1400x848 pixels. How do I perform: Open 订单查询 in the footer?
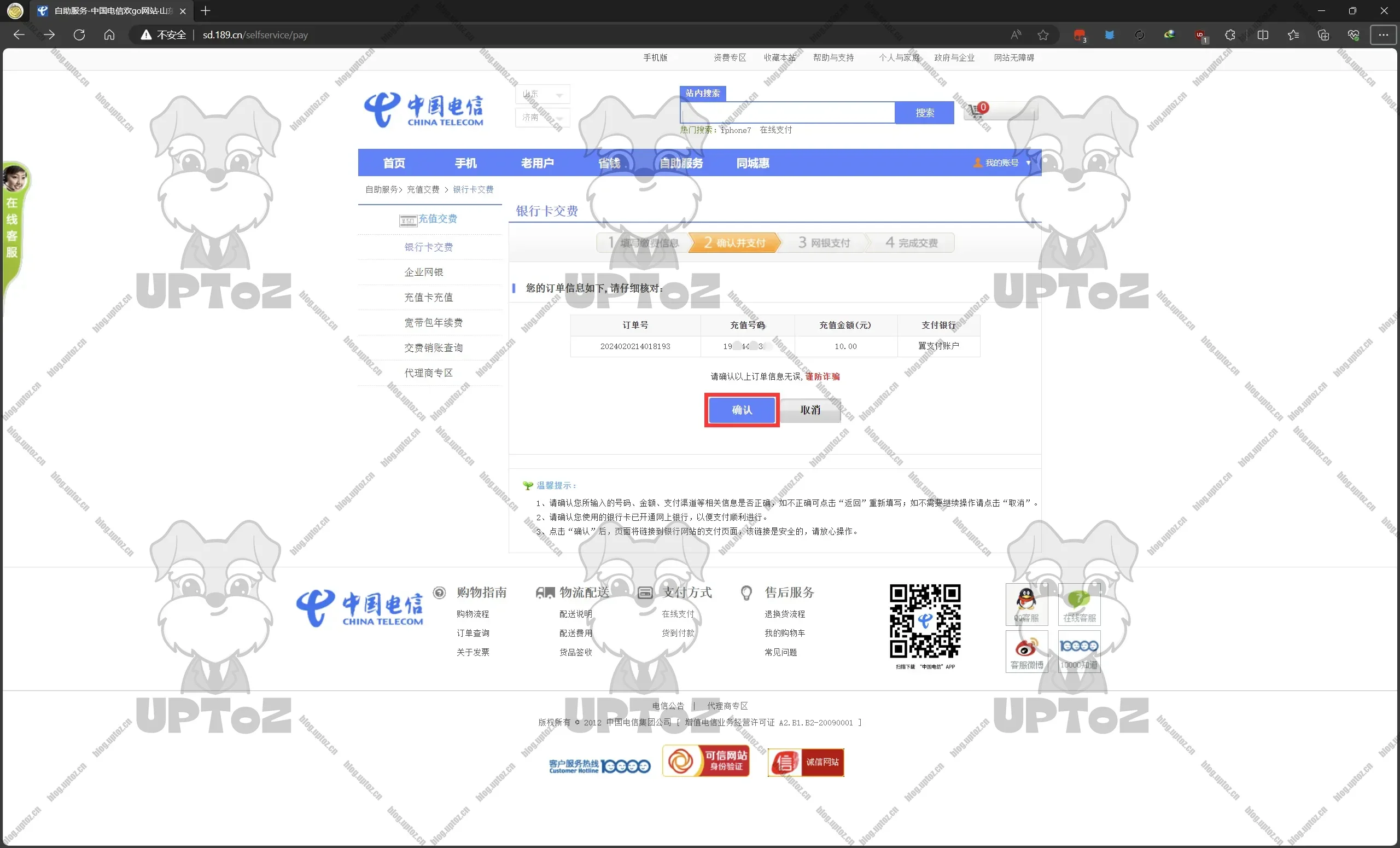472,632
